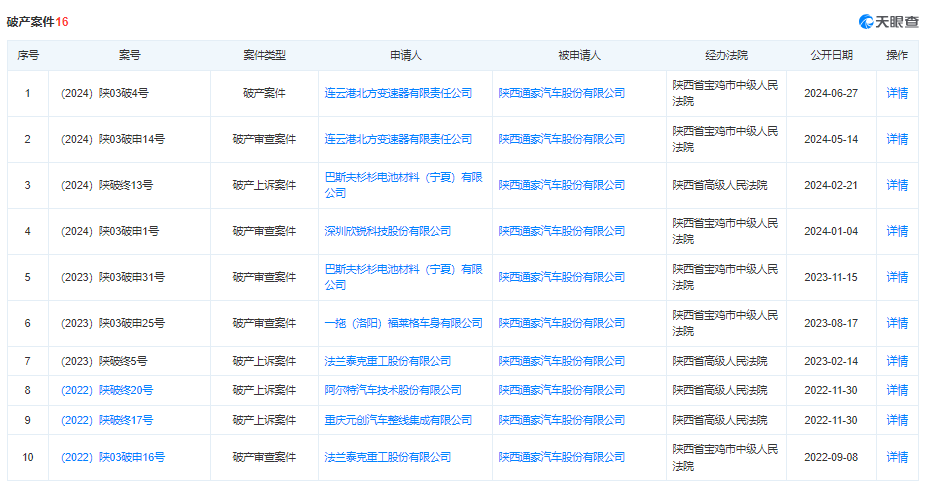Click the 案件类型 column header
This screenshot has height=495, width=925.
click(x=264, y=55)
